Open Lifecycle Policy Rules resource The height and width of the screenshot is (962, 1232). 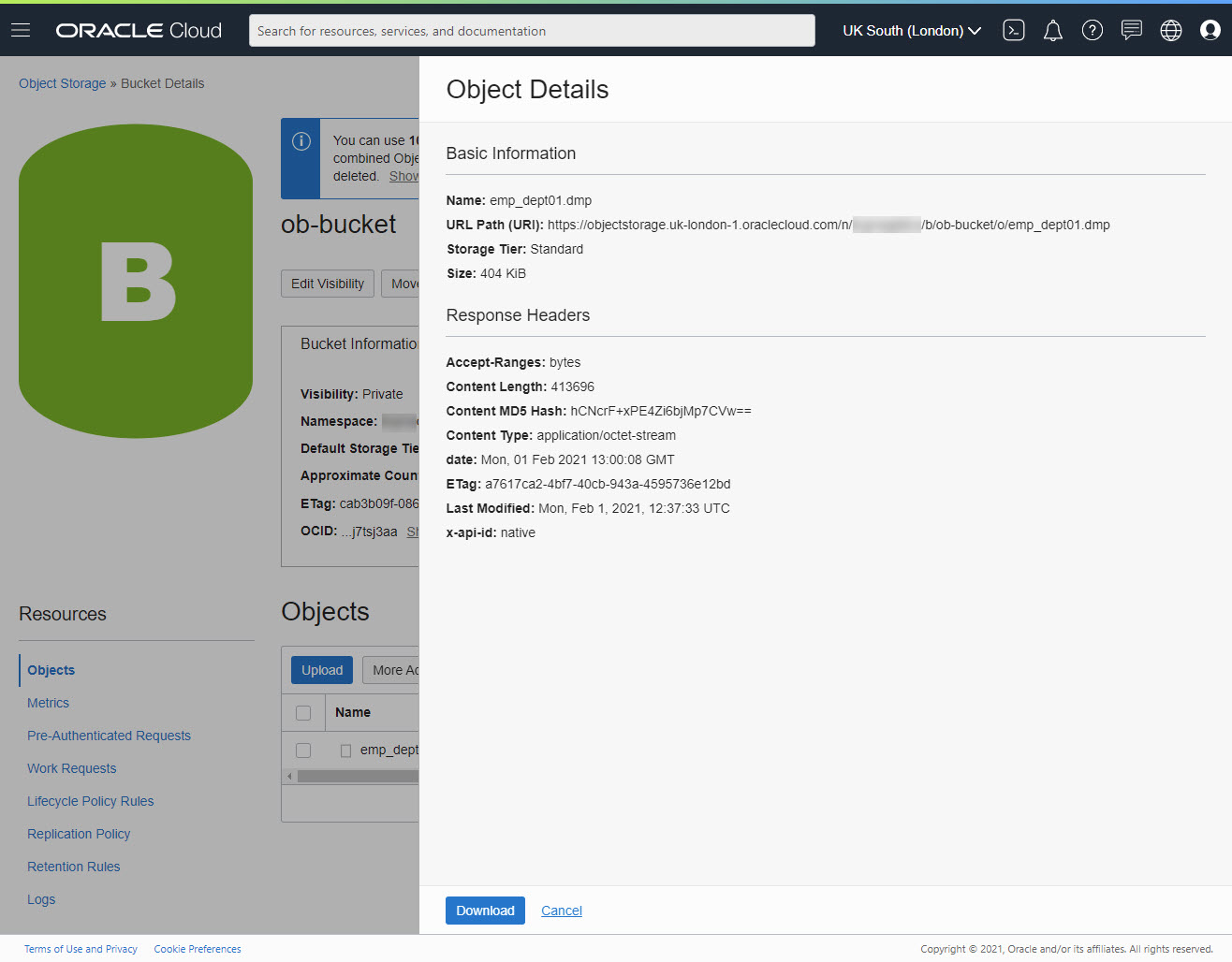[91, 801]
